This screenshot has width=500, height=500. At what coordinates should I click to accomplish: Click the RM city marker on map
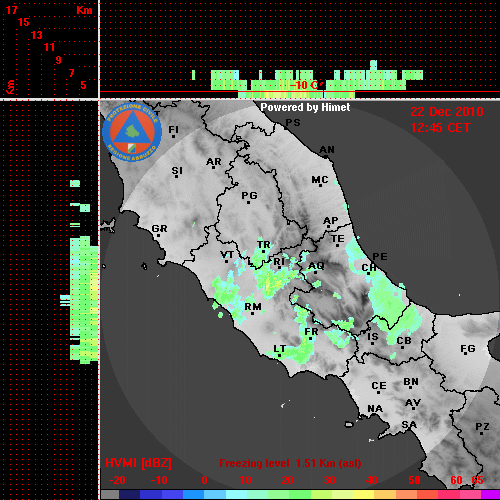253,313
